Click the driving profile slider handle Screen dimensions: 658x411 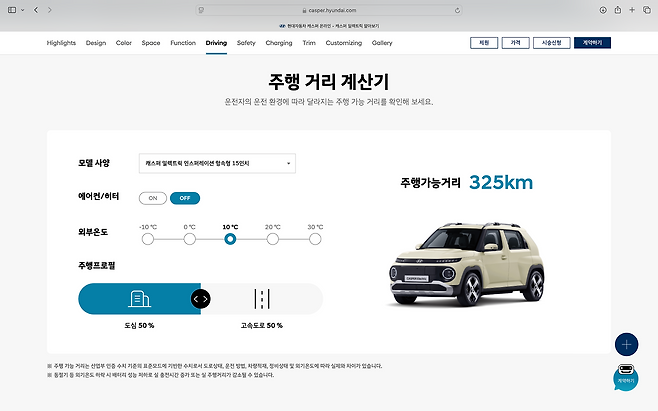coord(201,298)
